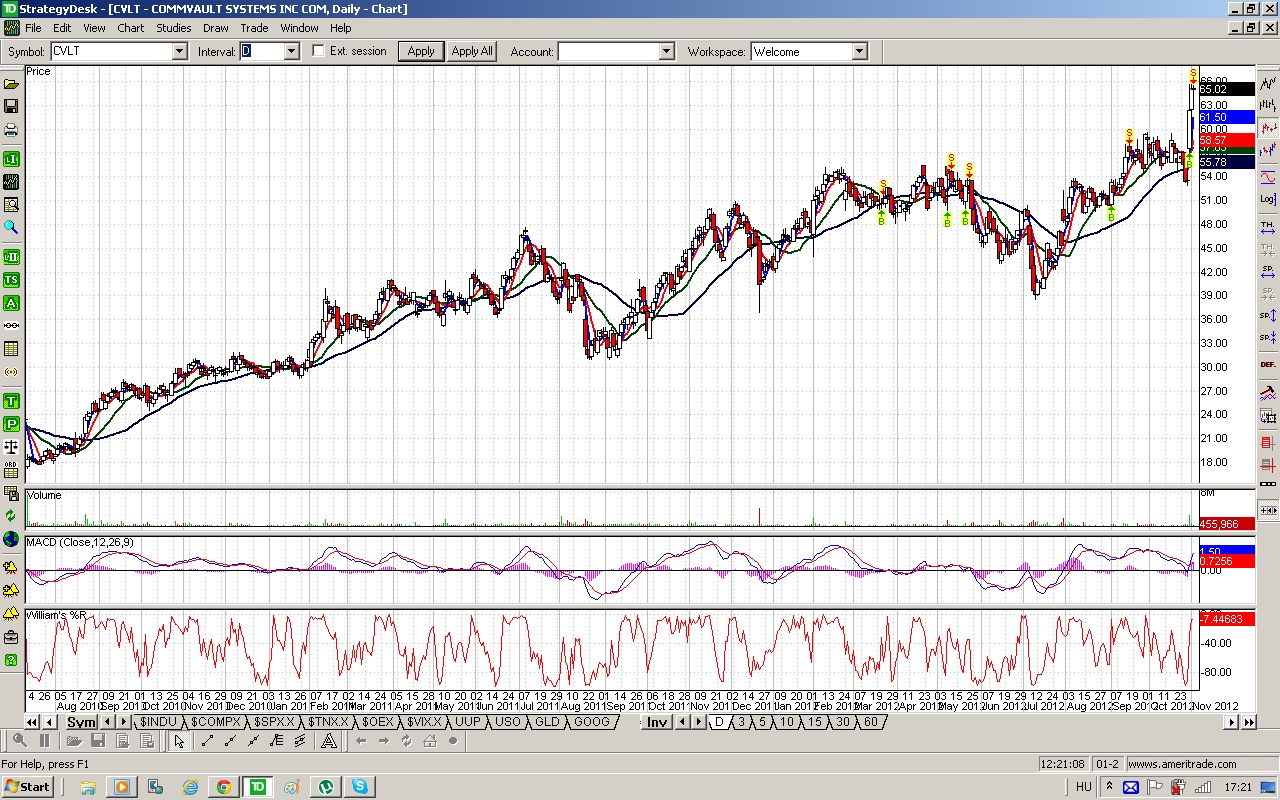
Task: Switch to the GLD symbol tab
Action: point(547,722)
